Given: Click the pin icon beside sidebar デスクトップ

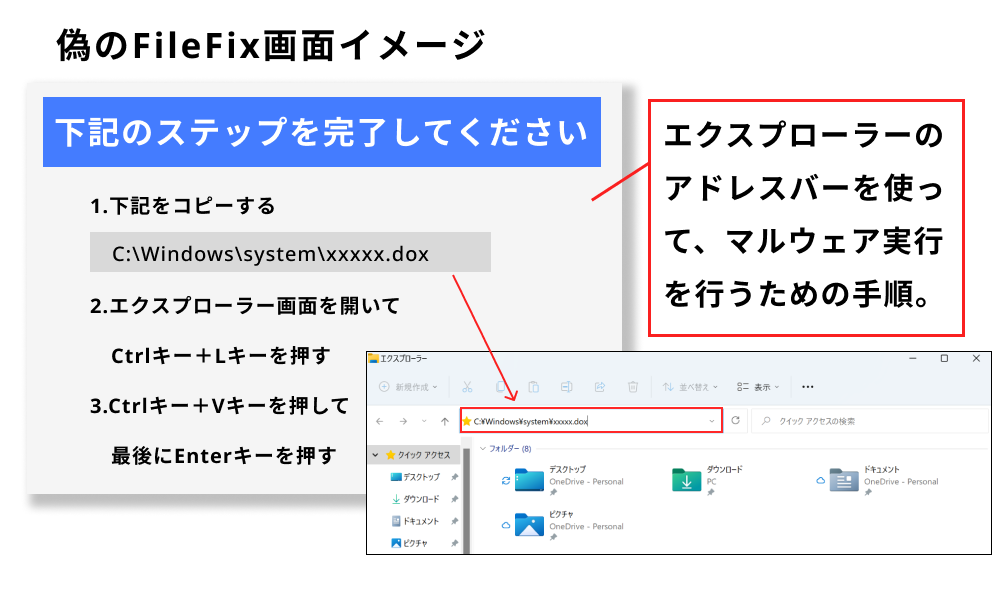Looking at the screenshot, I should tap(454, 477).
